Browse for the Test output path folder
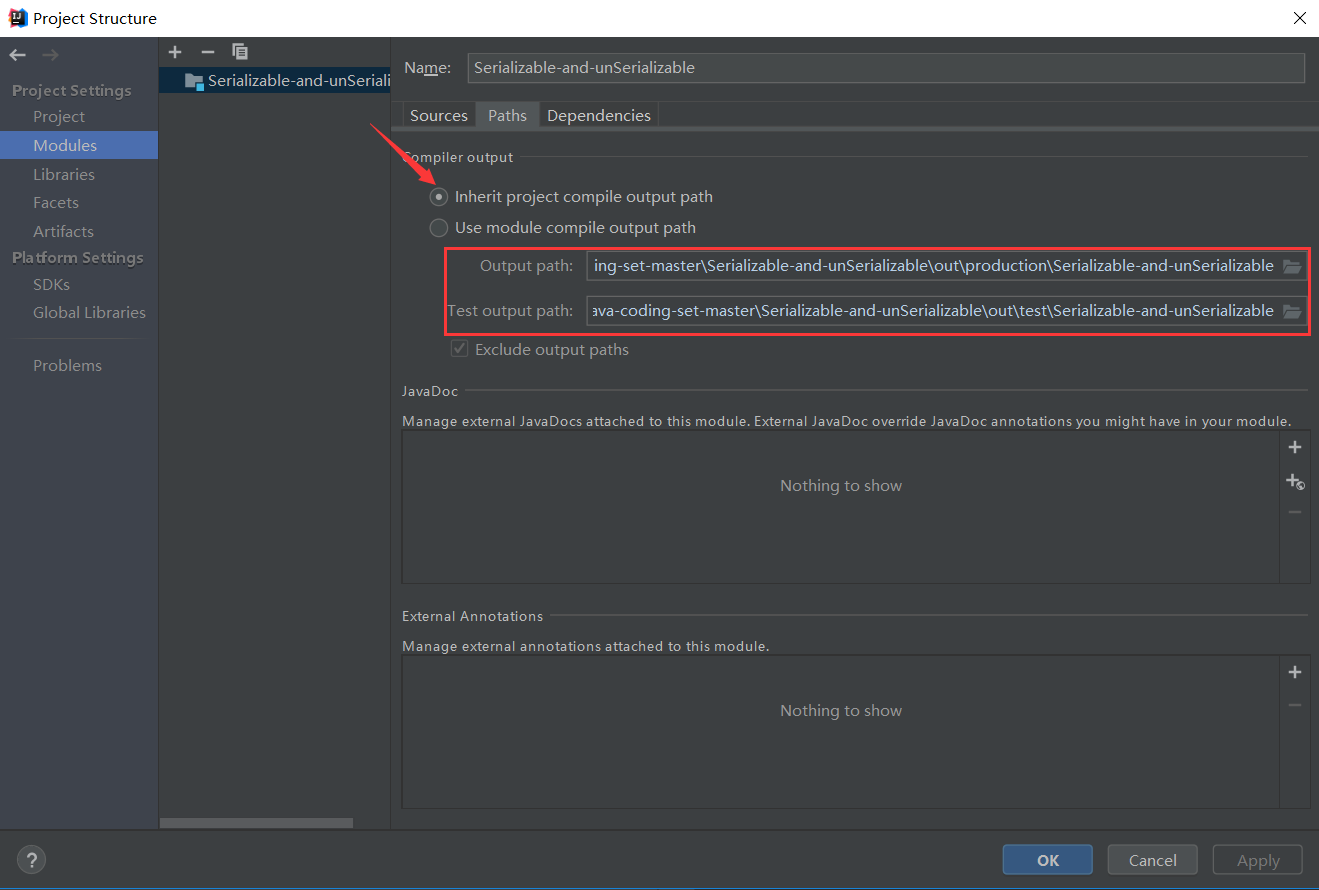 point(1292,310)
